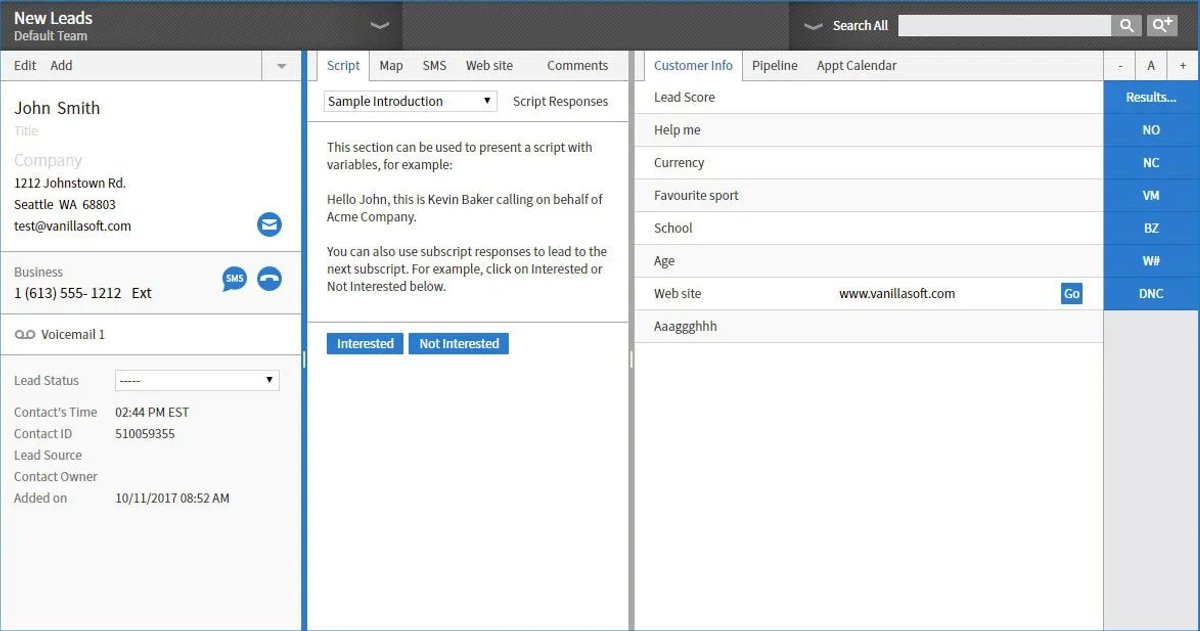Viewport: 1200px width, 631px height.
Task: Click the Interested response button
Action: [x=365, y=344]
